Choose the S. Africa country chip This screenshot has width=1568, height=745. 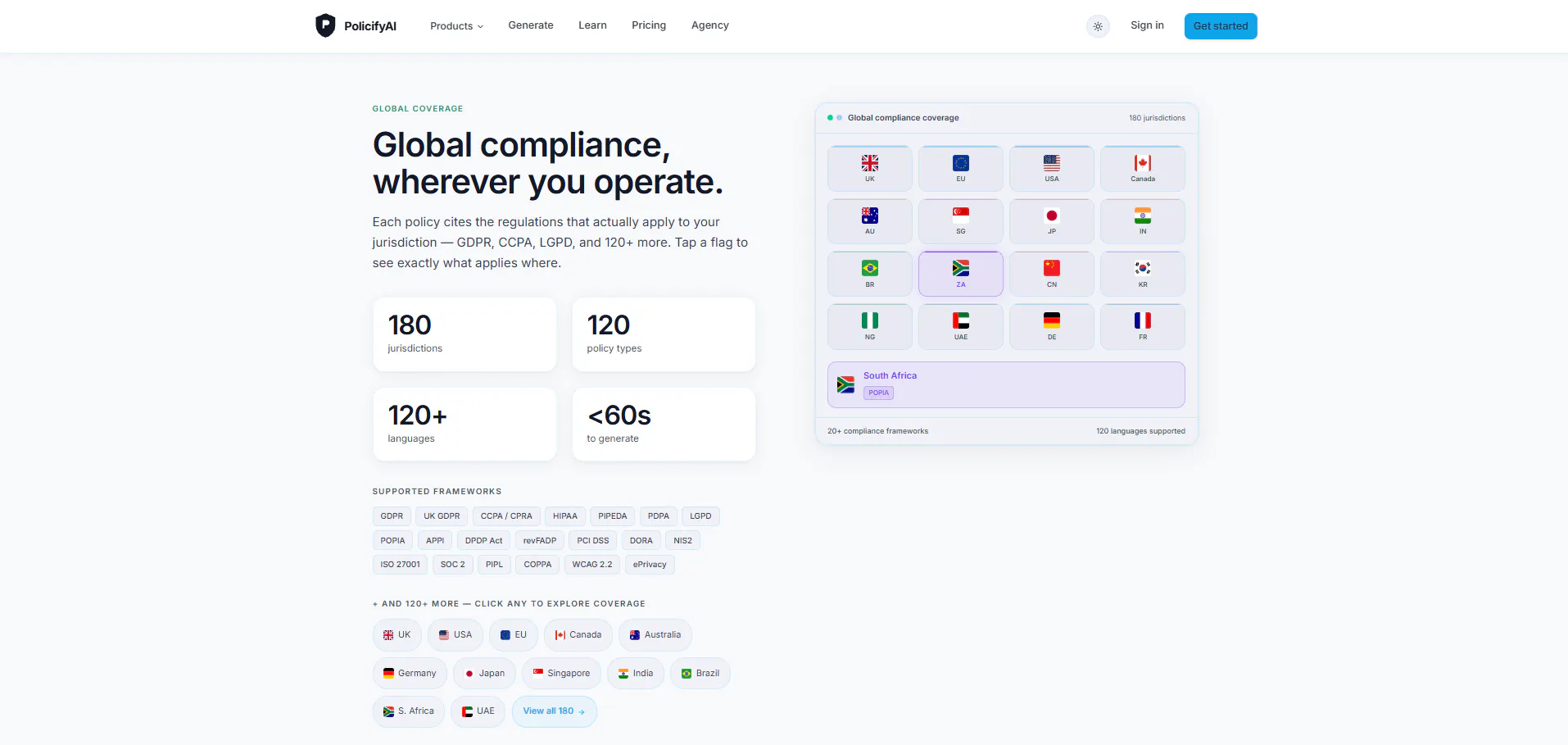click(409, 711)
